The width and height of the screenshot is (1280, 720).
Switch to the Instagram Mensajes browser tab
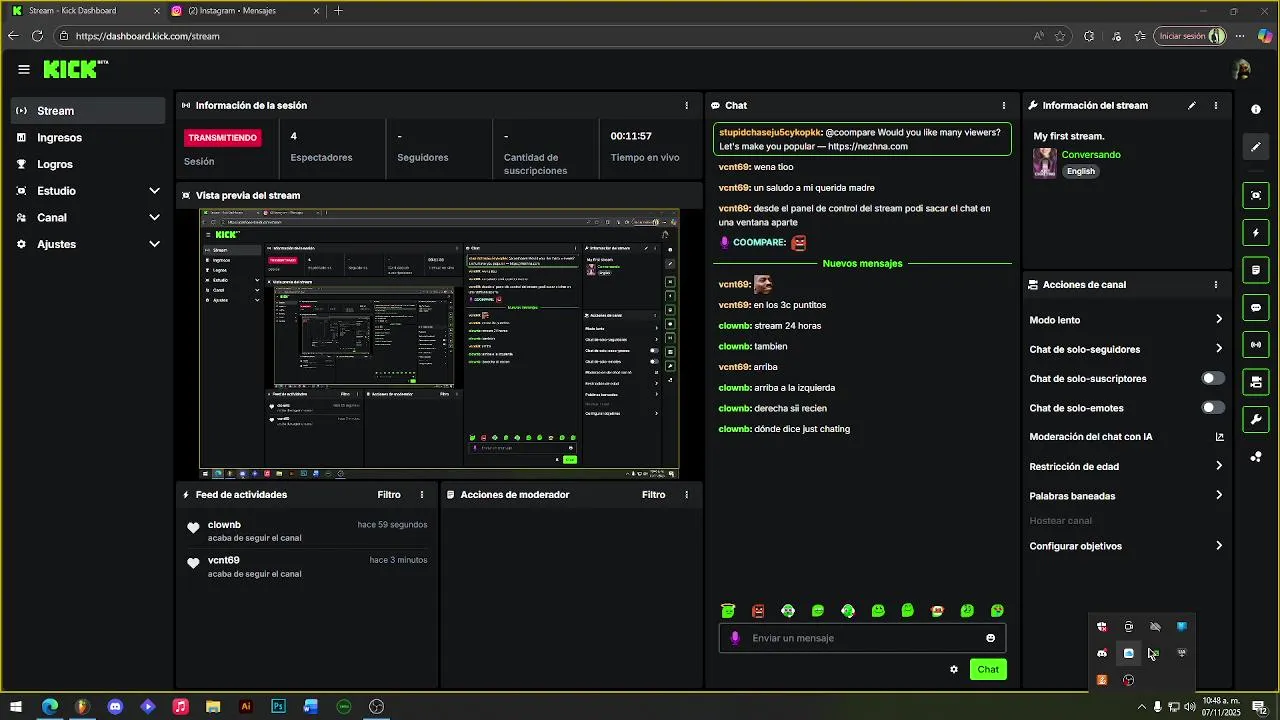point(245,11)
